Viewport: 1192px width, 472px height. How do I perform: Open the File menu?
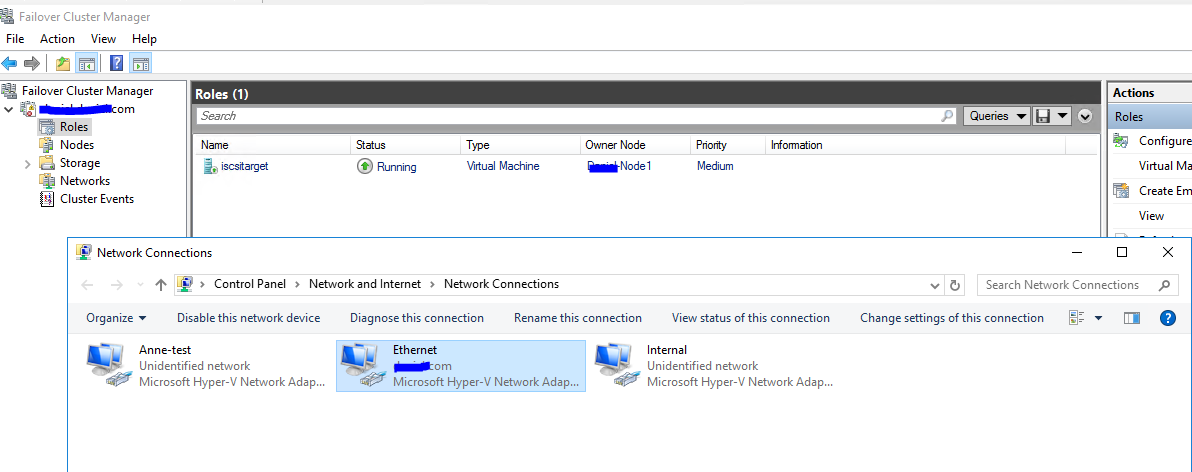pyautogui.click(x=15, y=39)
